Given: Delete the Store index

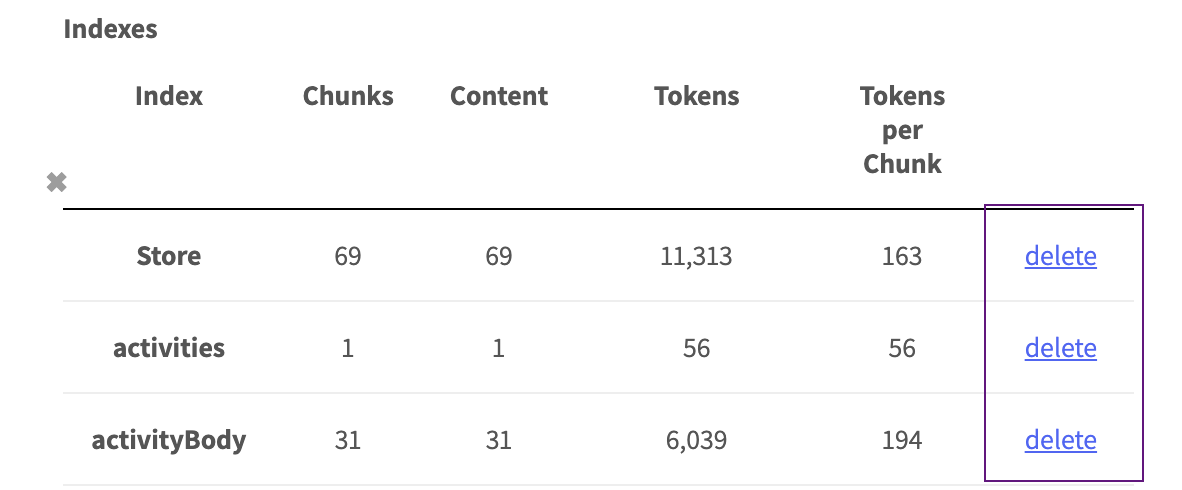Looking at the screenshot, I should [1060, 256].
